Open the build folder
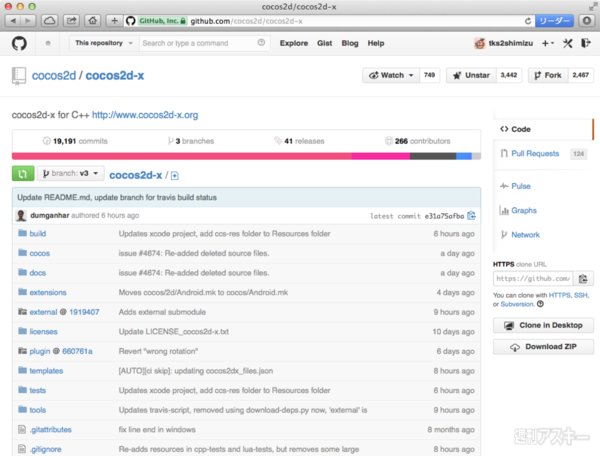The width and height of the screenshot is (600, 456). [x=38, y=233]
